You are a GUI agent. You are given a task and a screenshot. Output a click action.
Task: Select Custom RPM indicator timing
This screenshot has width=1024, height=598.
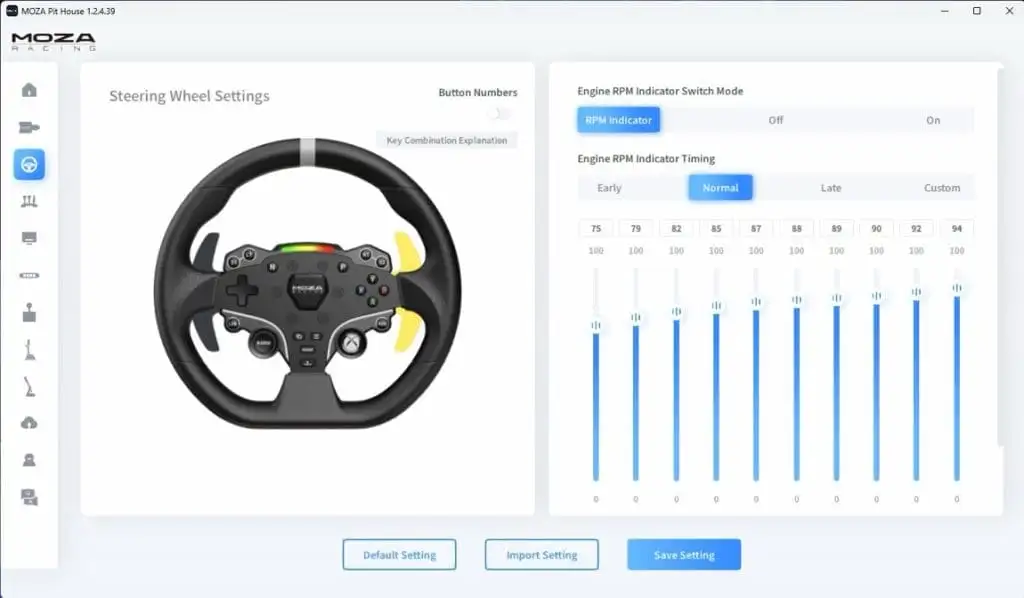(941, 188)
